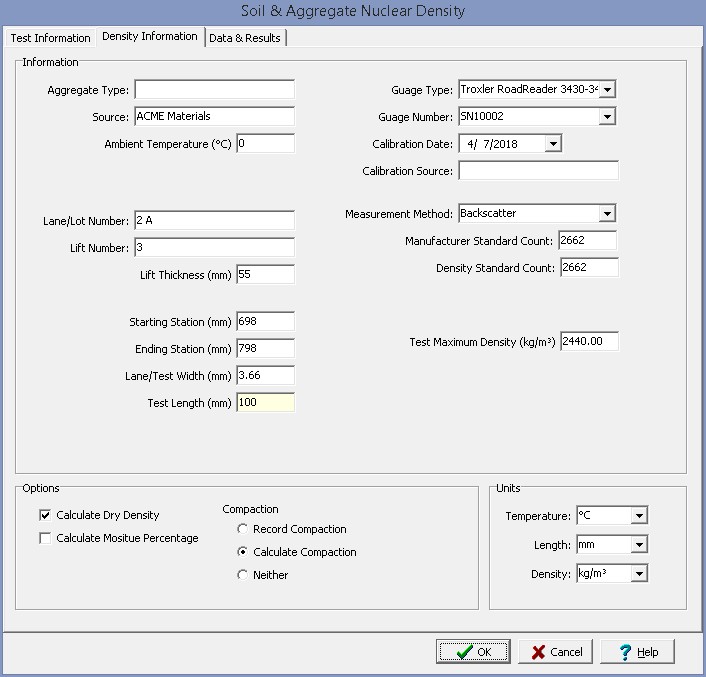Image resolution: width=706 pixels, height=677 pixels.
Task: Switch to the Test Information tab
Action: [x=50, y=38]
